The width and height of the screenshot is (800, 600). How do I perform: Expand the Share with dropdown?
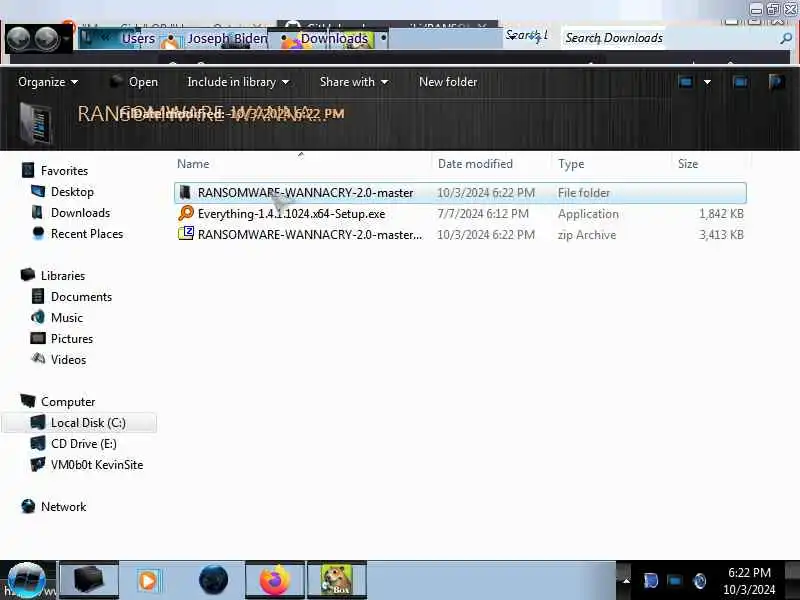(x=354, y=82)
